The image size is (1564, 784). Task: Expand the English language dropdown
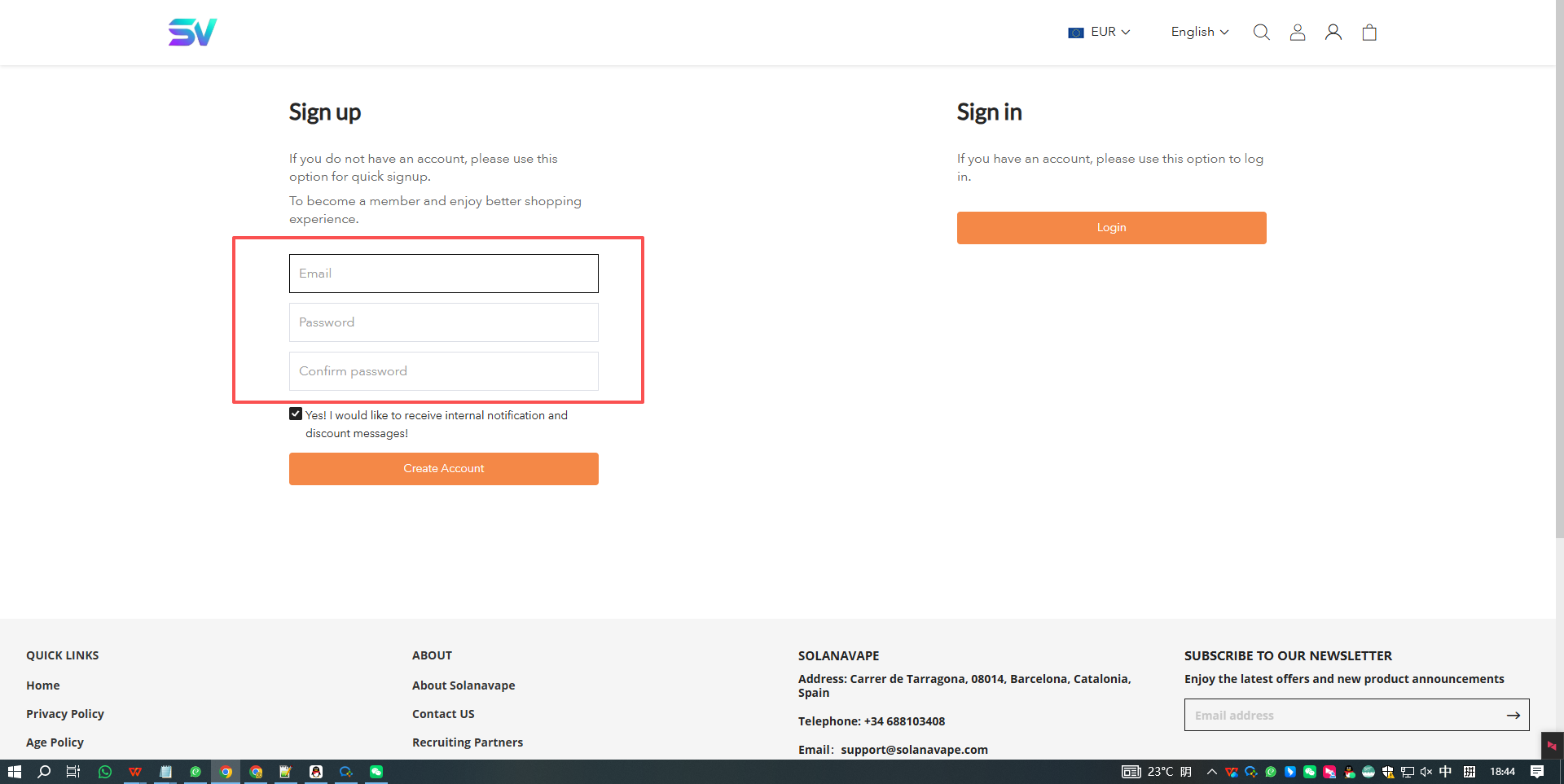tap(1199, 32)
